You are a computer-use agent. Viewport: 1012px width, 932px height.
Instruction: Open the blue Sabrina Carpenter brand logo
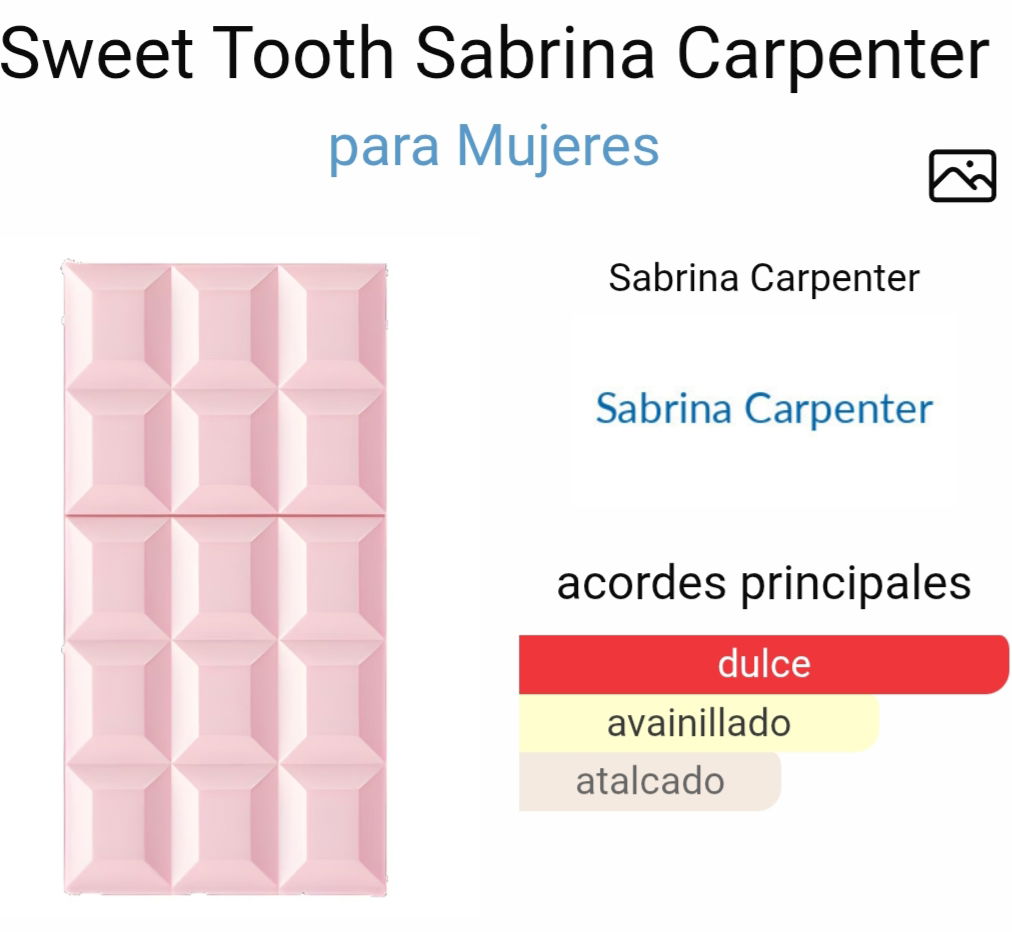[x=764, y=408]
